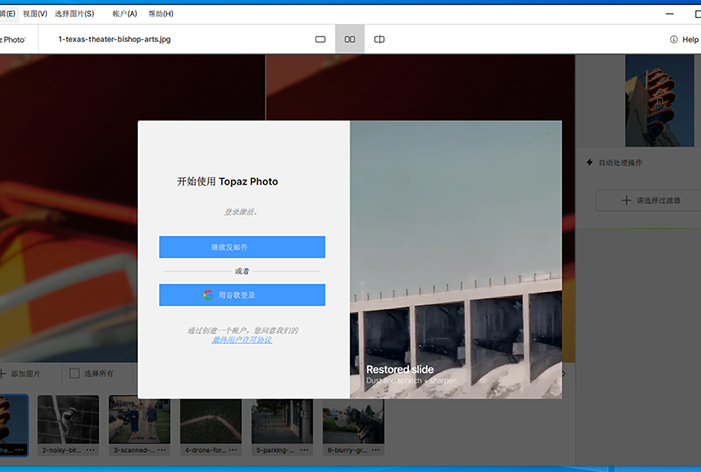701x472 pixels.
Task: Click the plus icon to add images
Action: coord(3,373)
